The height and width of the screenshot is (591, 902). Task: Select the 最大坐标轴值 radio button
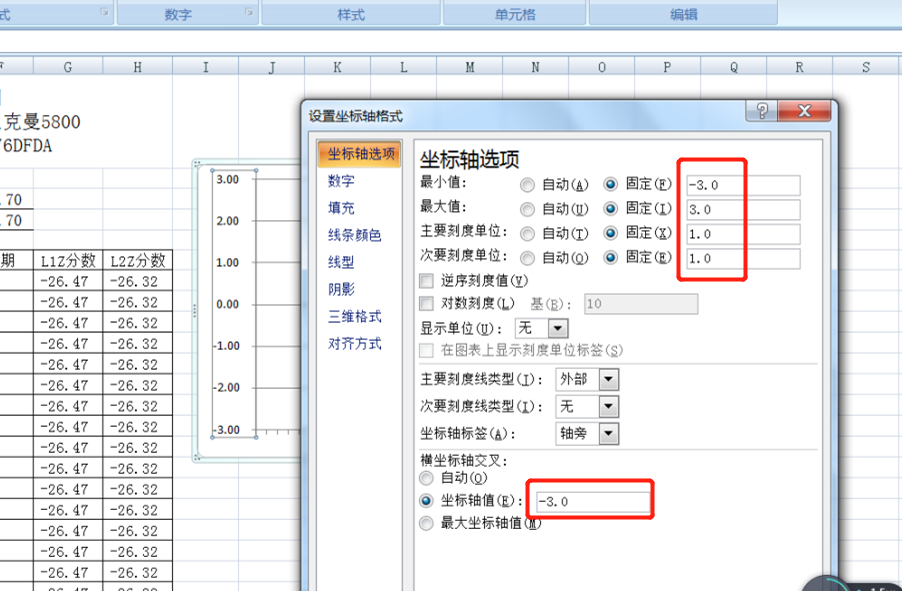click(x=427, y=524)
